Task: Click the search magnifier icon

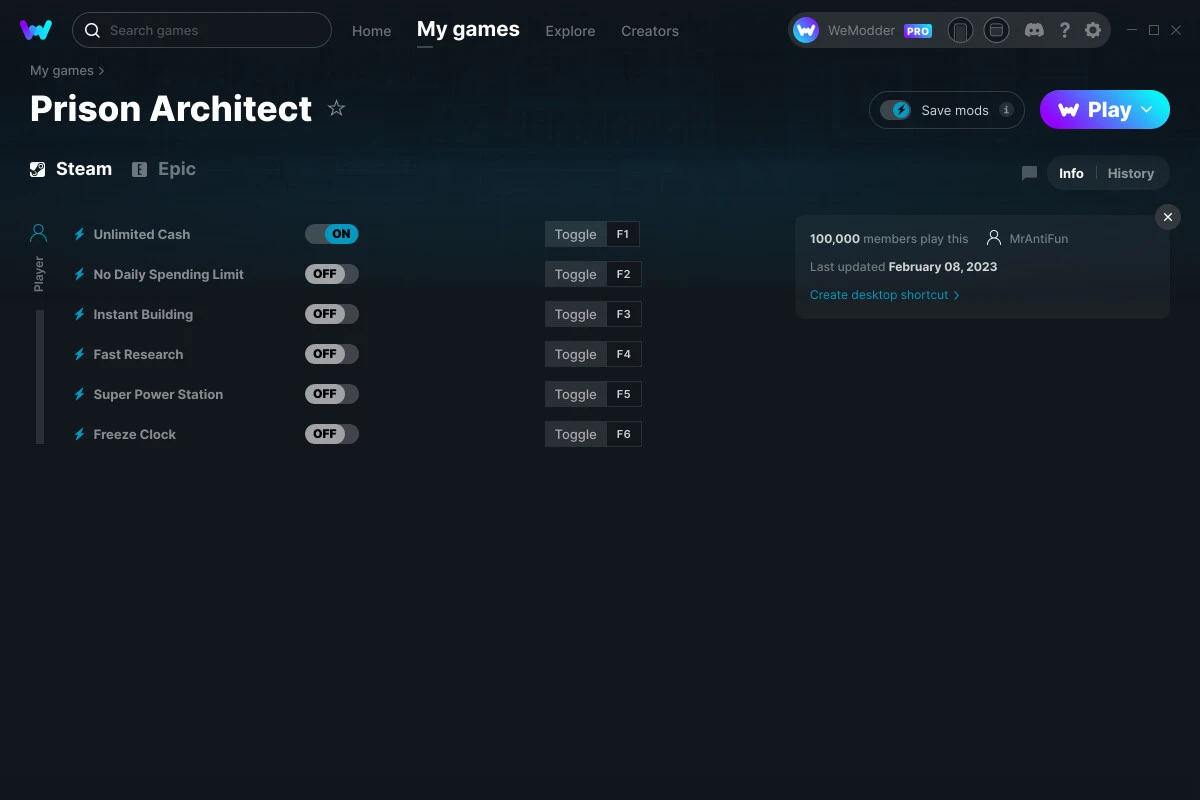Action: (x=92, y=30)
